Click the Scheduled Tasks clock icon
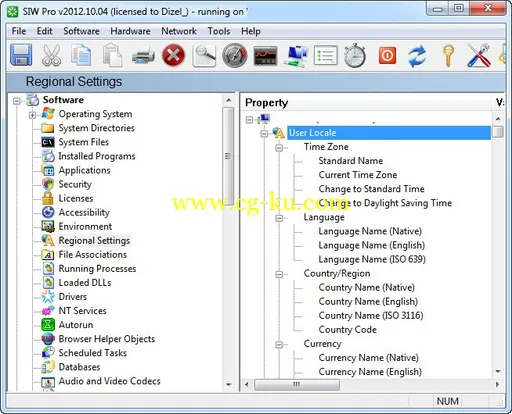 (48, 352)
